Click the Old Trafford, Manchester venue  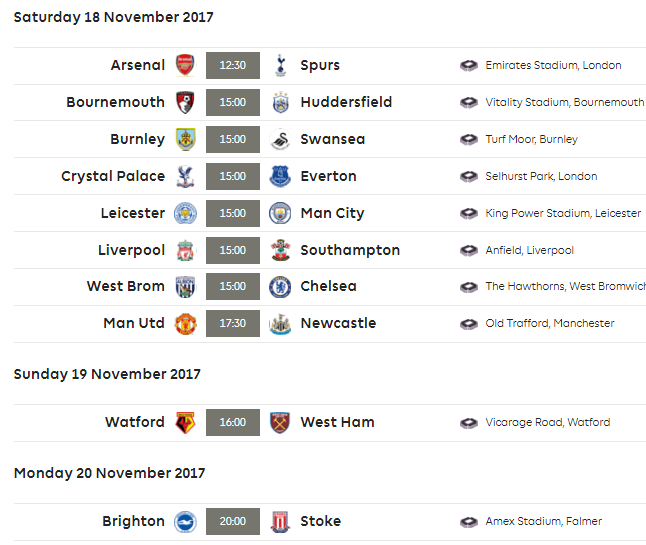click(x=550, y=323)
